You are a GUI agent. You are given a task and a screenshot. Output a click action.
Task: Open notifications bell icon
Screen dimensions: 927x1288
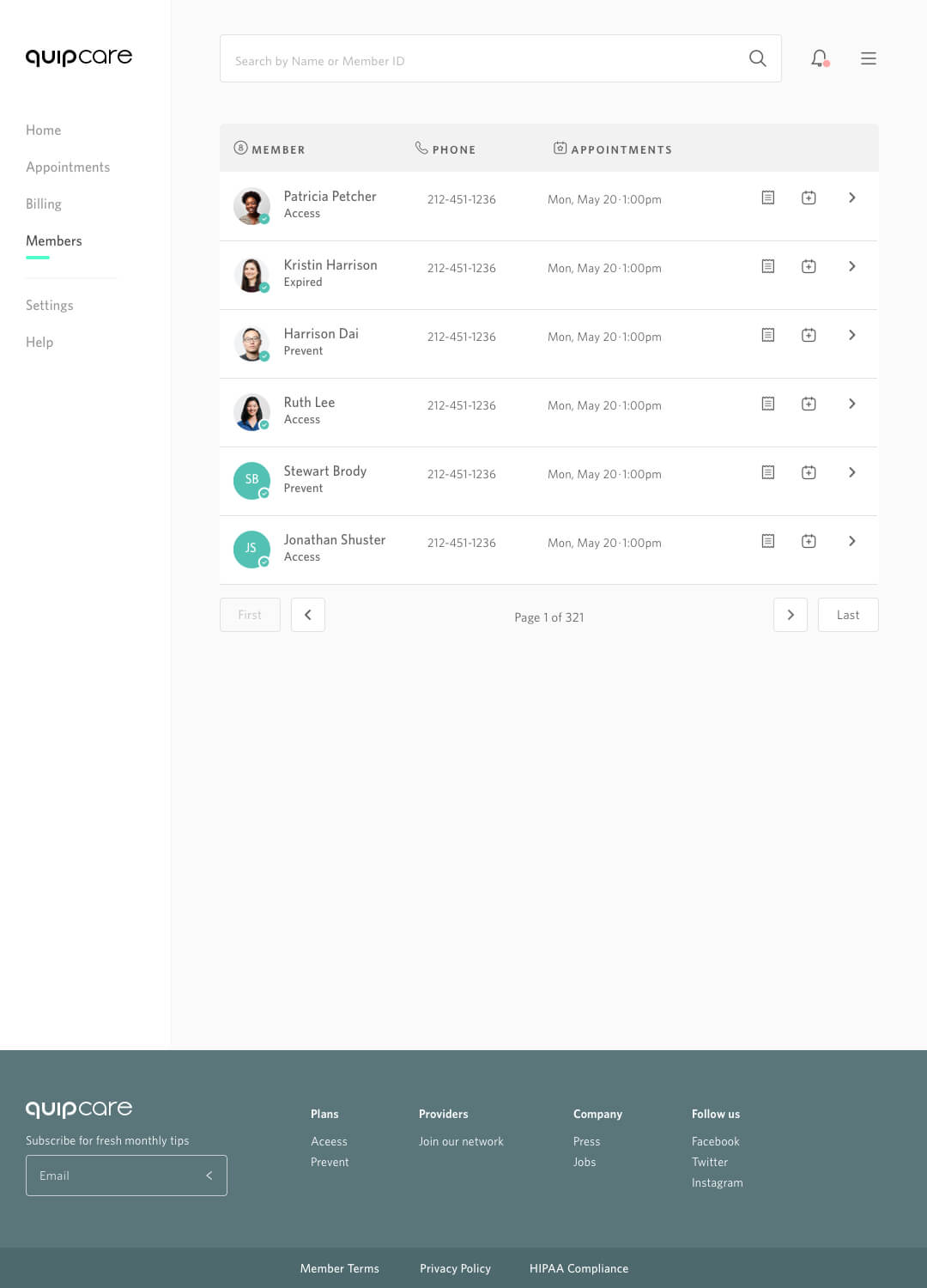820,58
